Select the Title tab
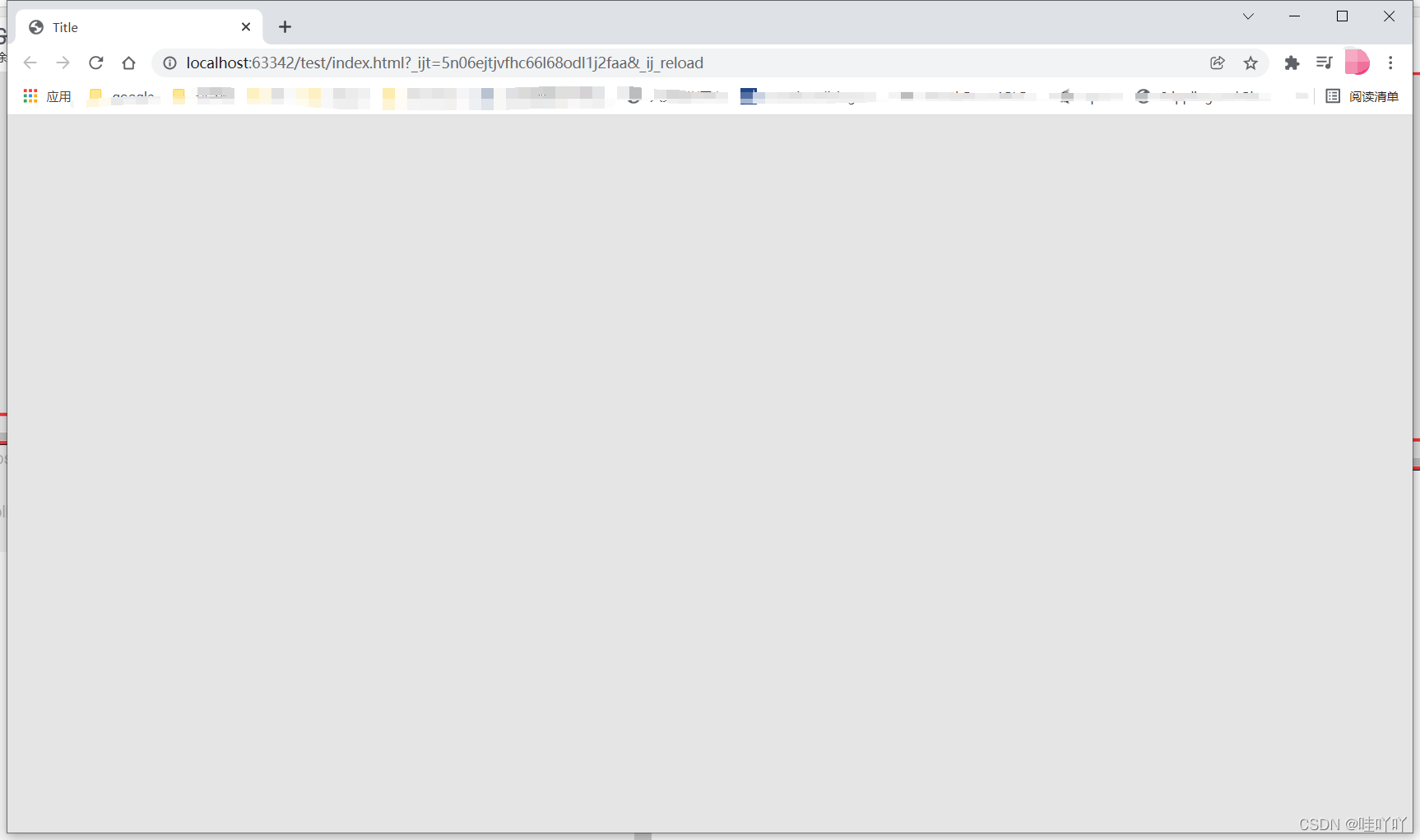 click(139, 27)
